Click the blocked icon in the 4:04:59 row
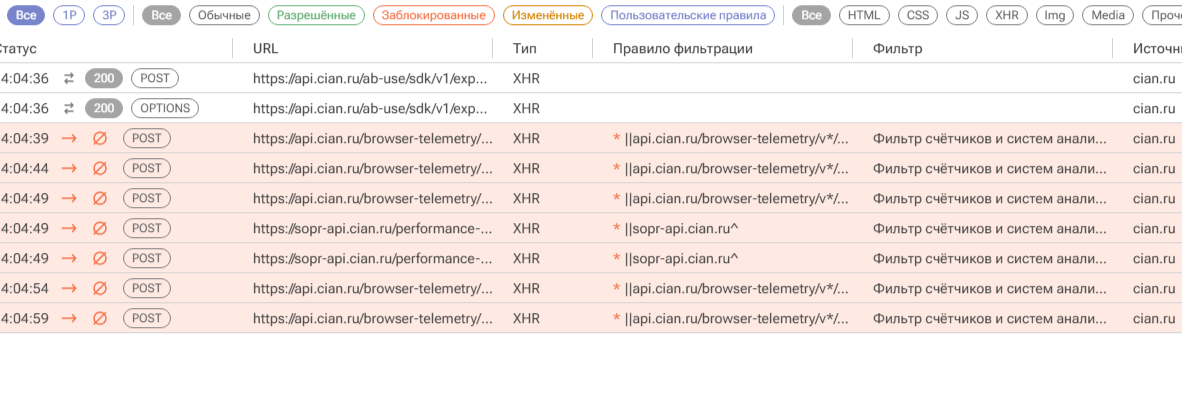The image size is (1182, 414). [x=99, y=318]
